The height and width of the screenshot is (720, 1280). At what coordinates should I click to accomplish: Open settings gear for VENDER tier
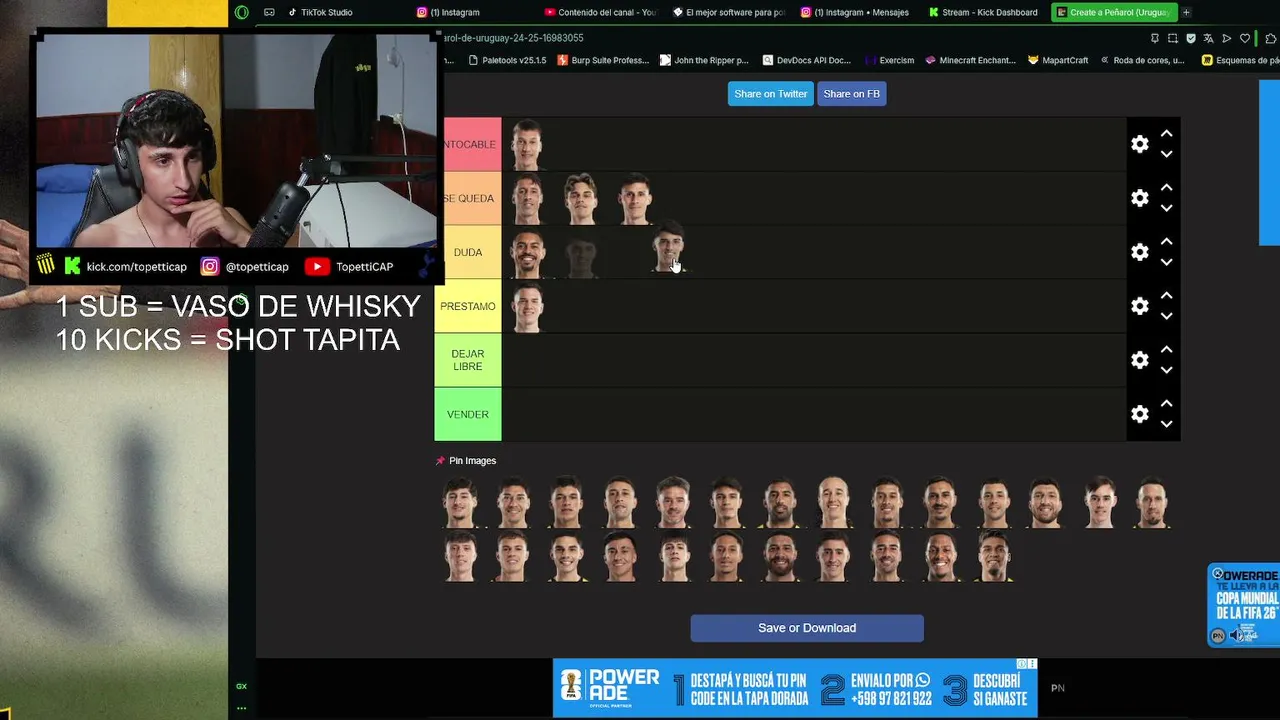tap(1140, 414)
